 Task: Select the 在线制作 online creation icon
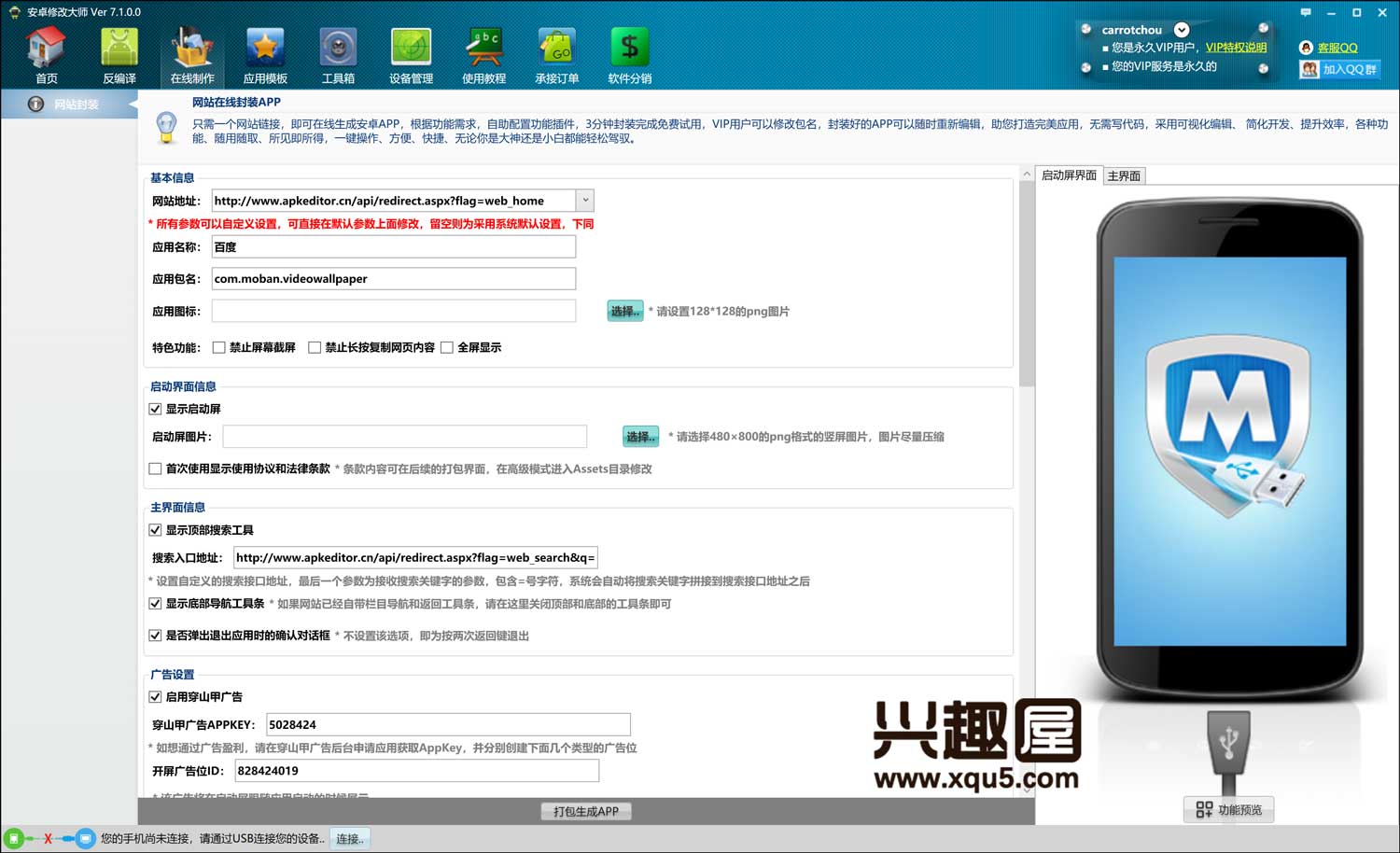click(x=192, y=56)
